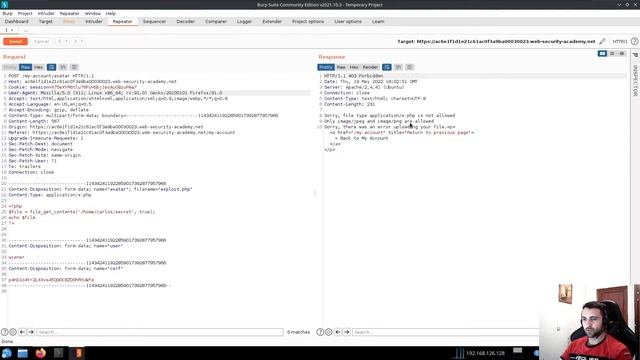Open the terminal taskbar icon
The width and height of the screenshot is (640, 360).
(x=58, y=353)
